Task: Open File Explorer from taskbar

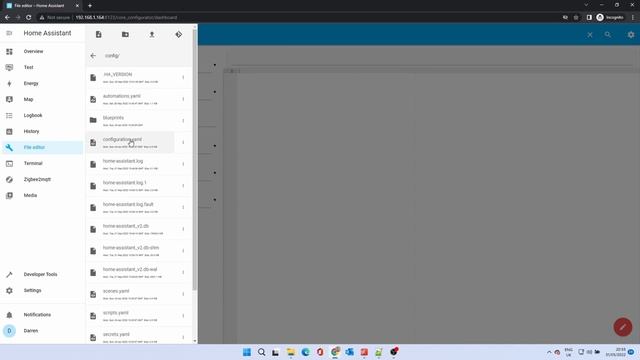Action: (291, 352)
